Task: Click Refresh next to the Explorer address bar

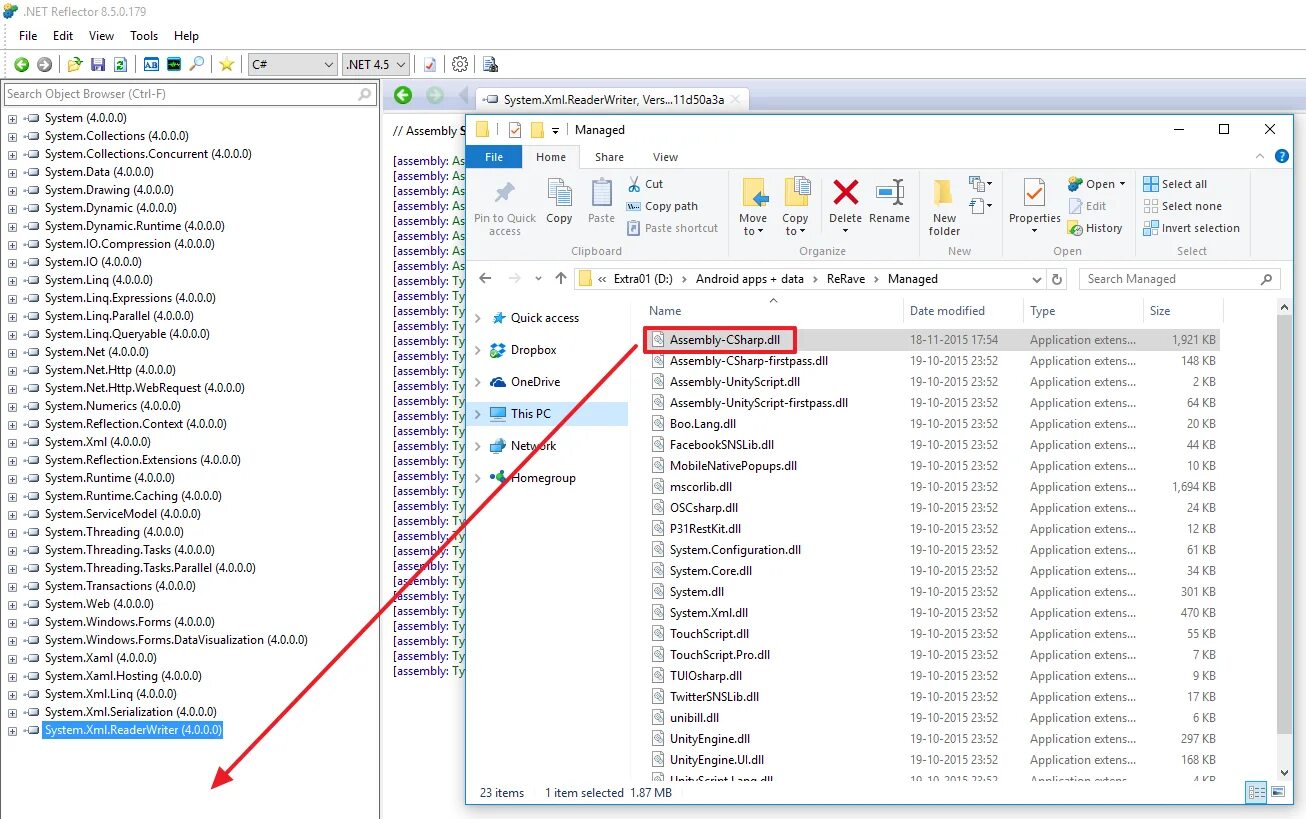Action: pyautogui.click(x=1057, y=279)
